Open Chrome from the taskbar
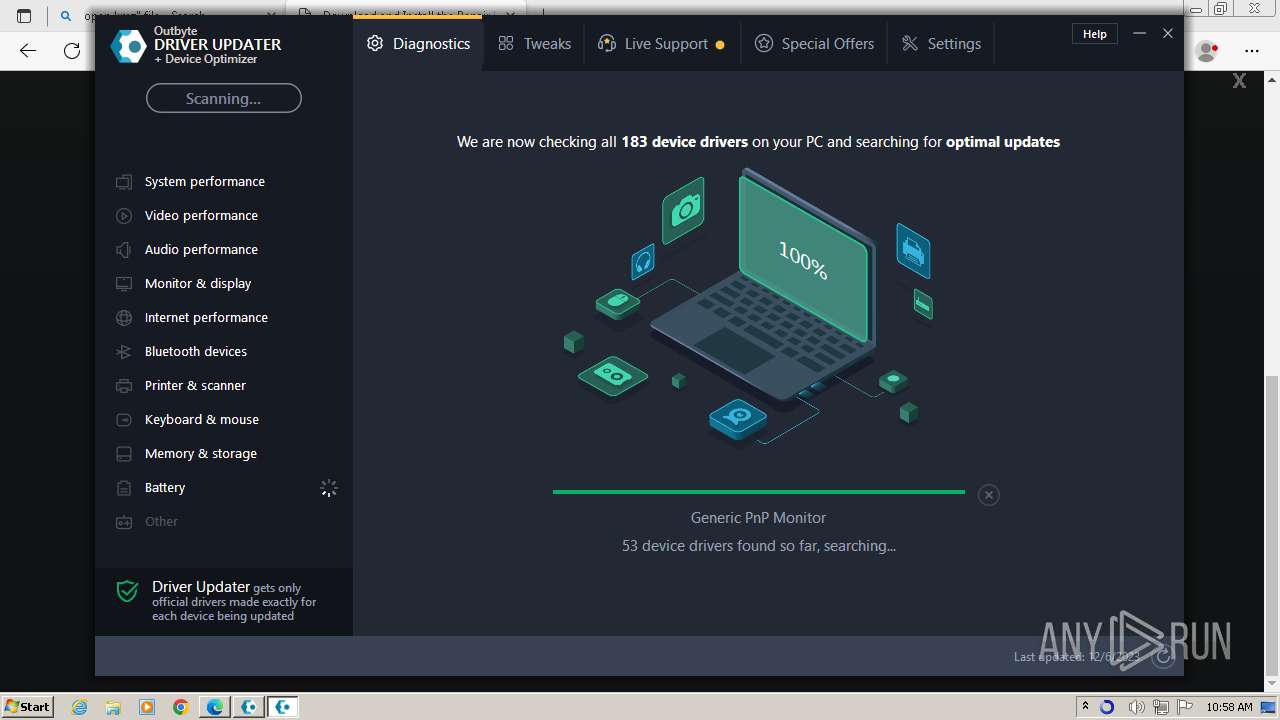Image resolution: width=1280 pixels, height=720 pixels. 180,707
